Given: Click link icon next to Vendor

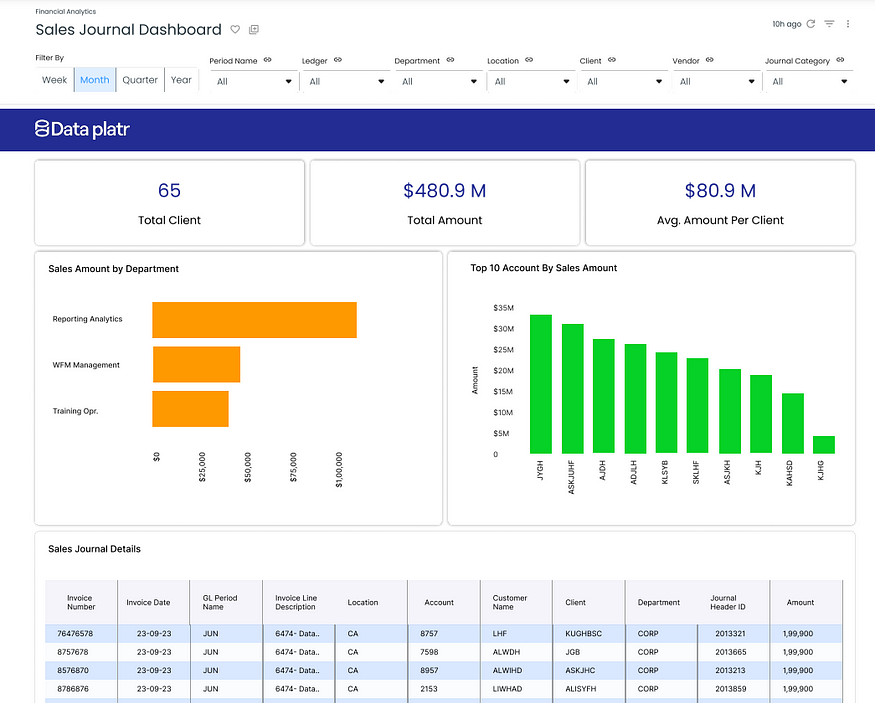Looking at the screenshot, I should [x=710, y=60].
